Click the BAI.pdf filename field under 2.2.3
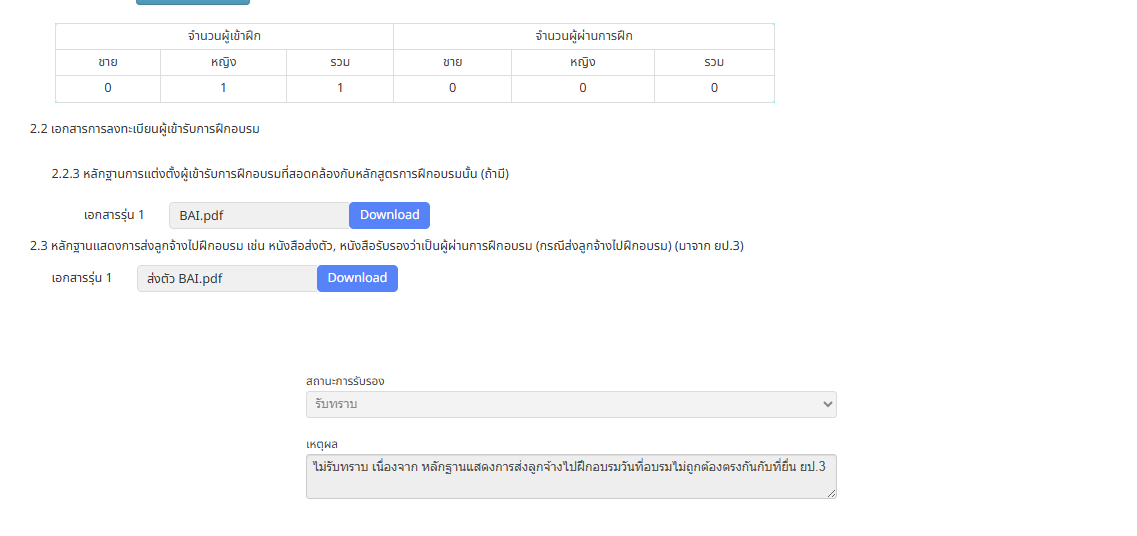The image size is (1137, 536). click(x=258, y=215)
